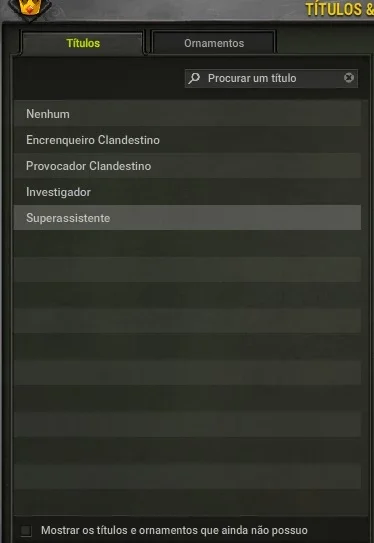Clear the title search with the X icon

coord(349,78)
